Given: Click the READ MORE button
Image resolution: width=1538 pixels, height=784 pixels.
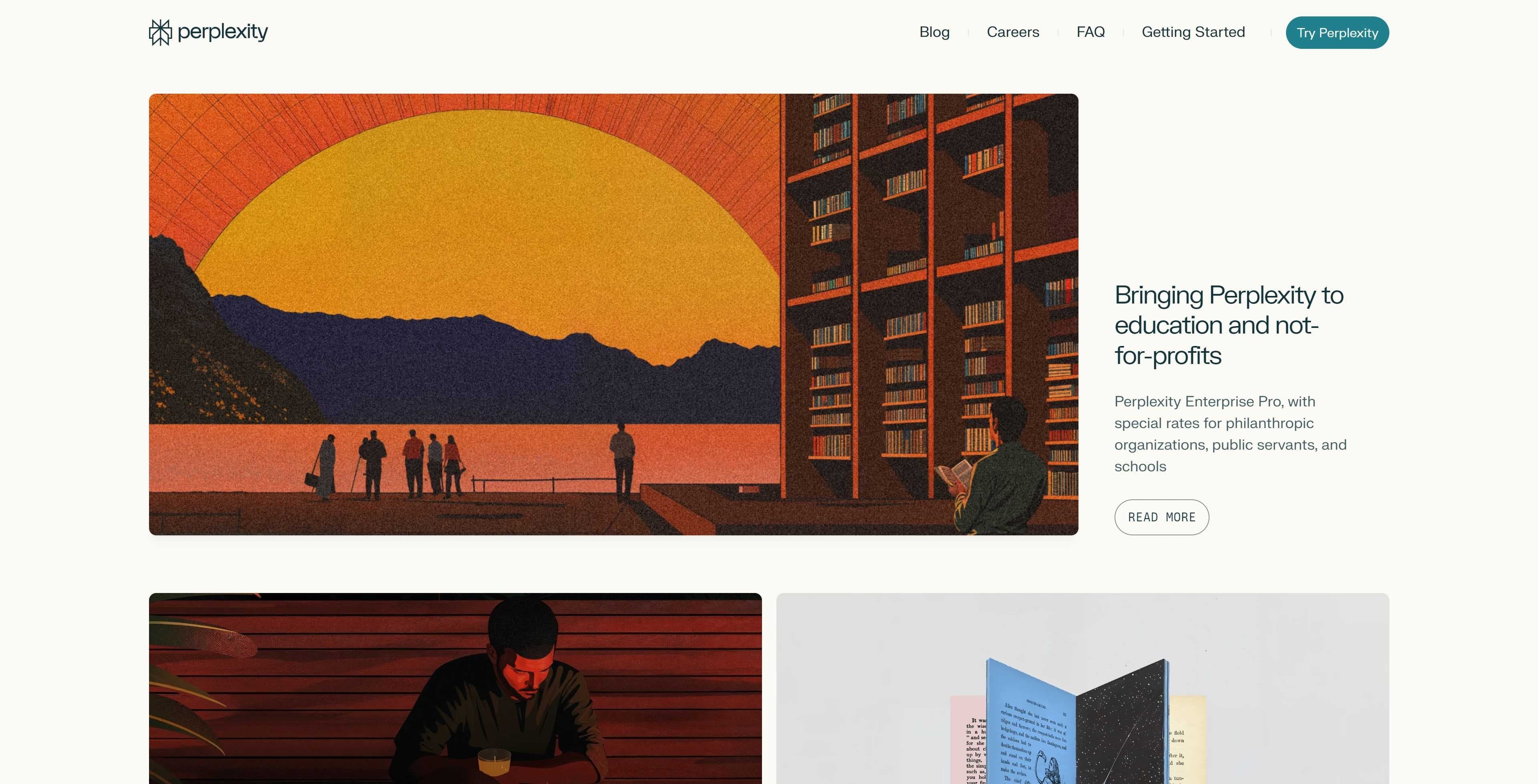Looking at the screenshot, I should tap(1161, 517).
